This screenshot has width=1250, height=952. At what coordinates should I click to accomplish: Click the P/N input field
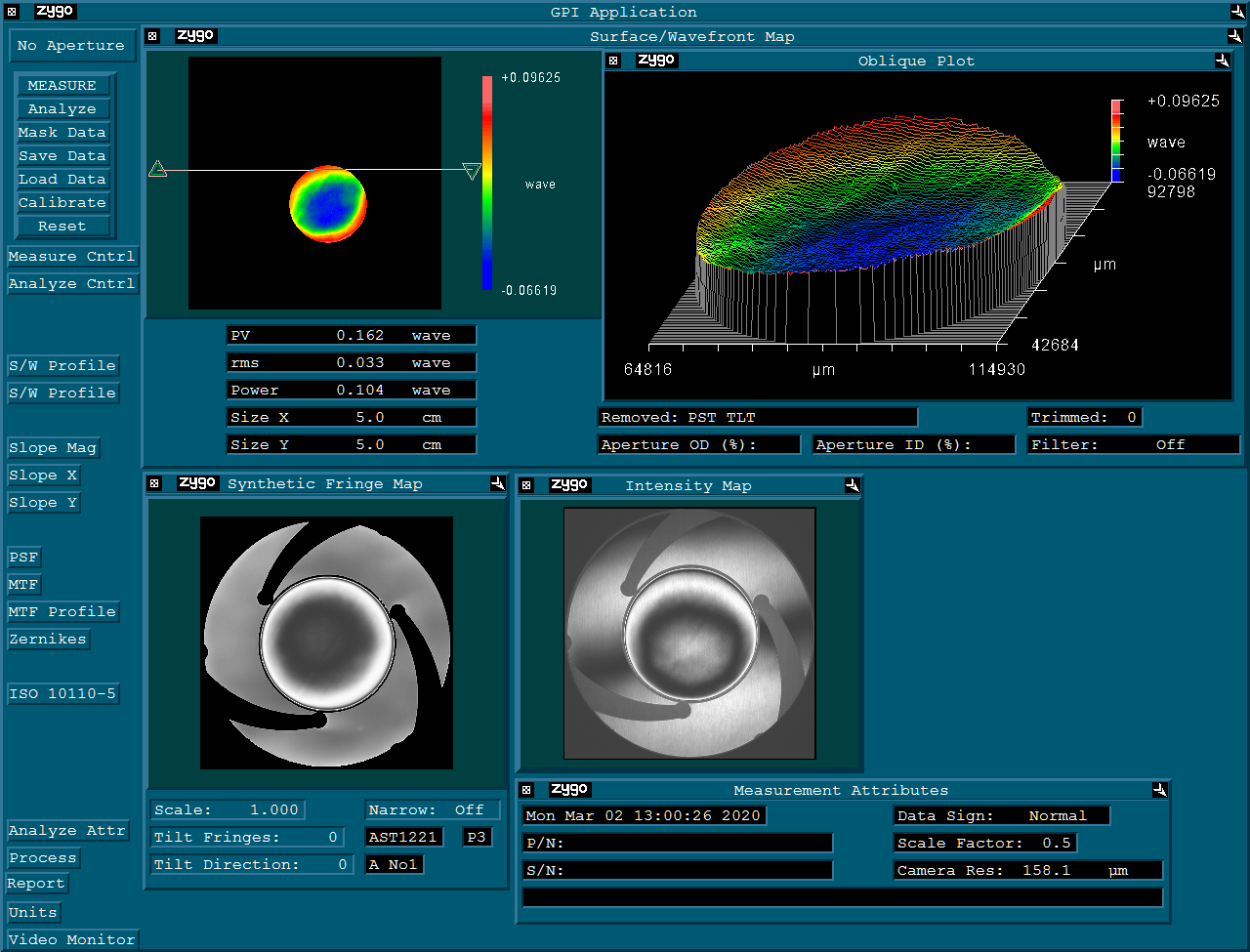pos(678,843)
